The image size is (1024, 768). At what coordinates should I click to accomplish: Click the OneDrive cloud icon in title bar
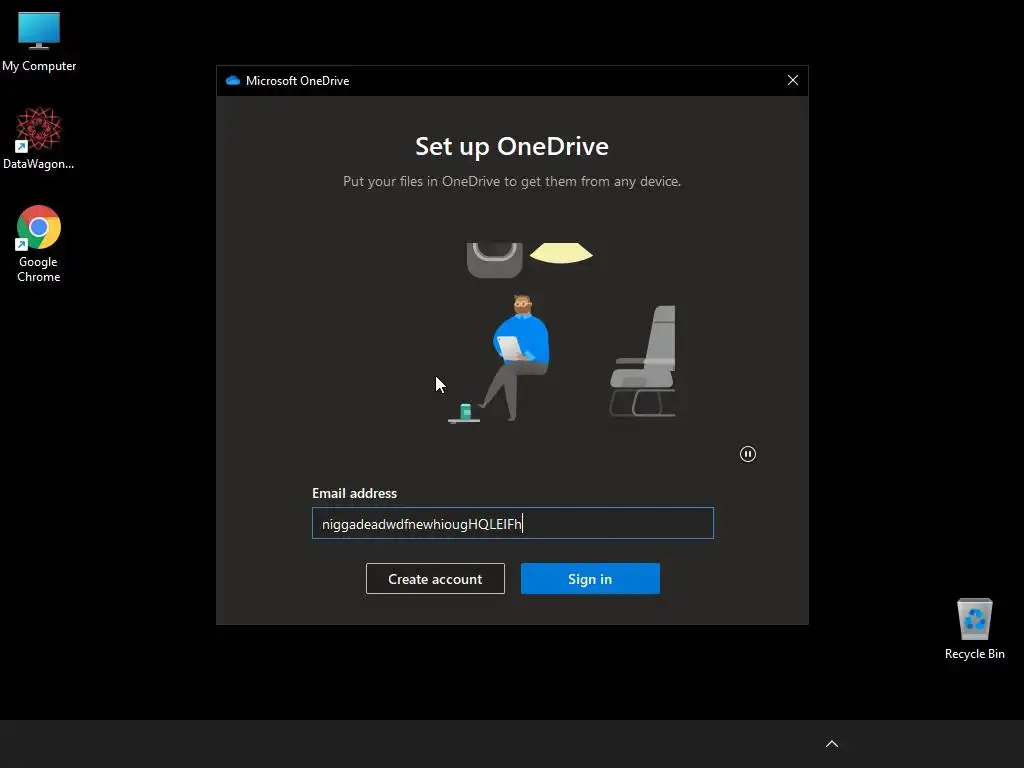232,80
